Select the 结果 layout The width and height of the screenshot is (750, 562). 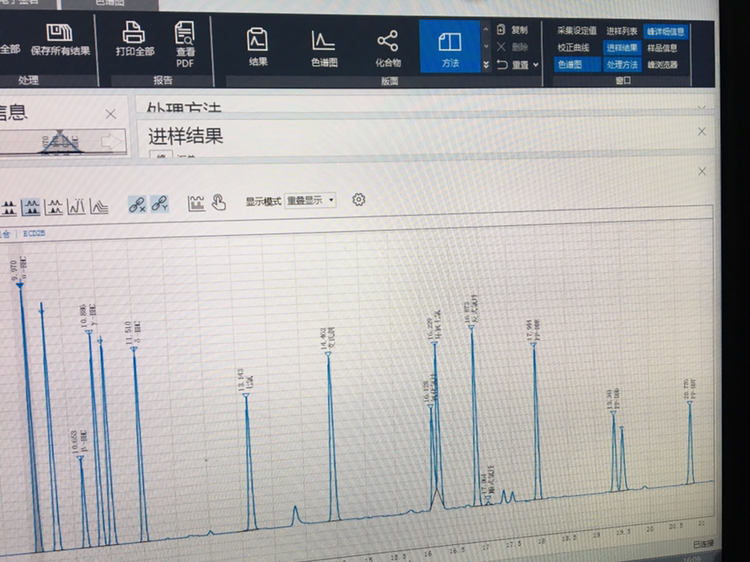tap(257, 46)
